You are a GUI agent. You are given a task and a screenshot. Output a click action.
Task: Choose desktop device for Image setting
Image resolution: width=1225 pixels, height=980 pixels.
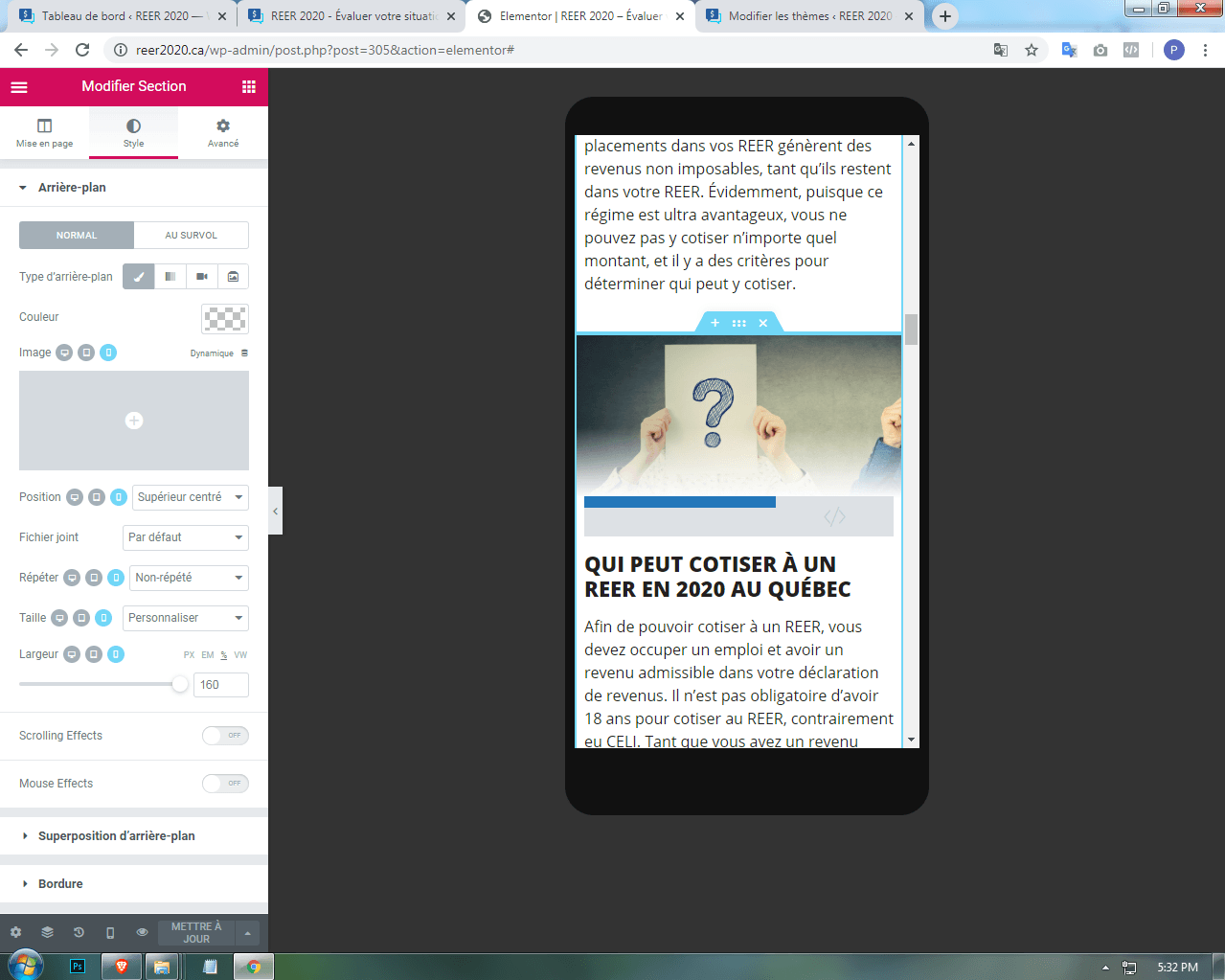pos(64,353)
